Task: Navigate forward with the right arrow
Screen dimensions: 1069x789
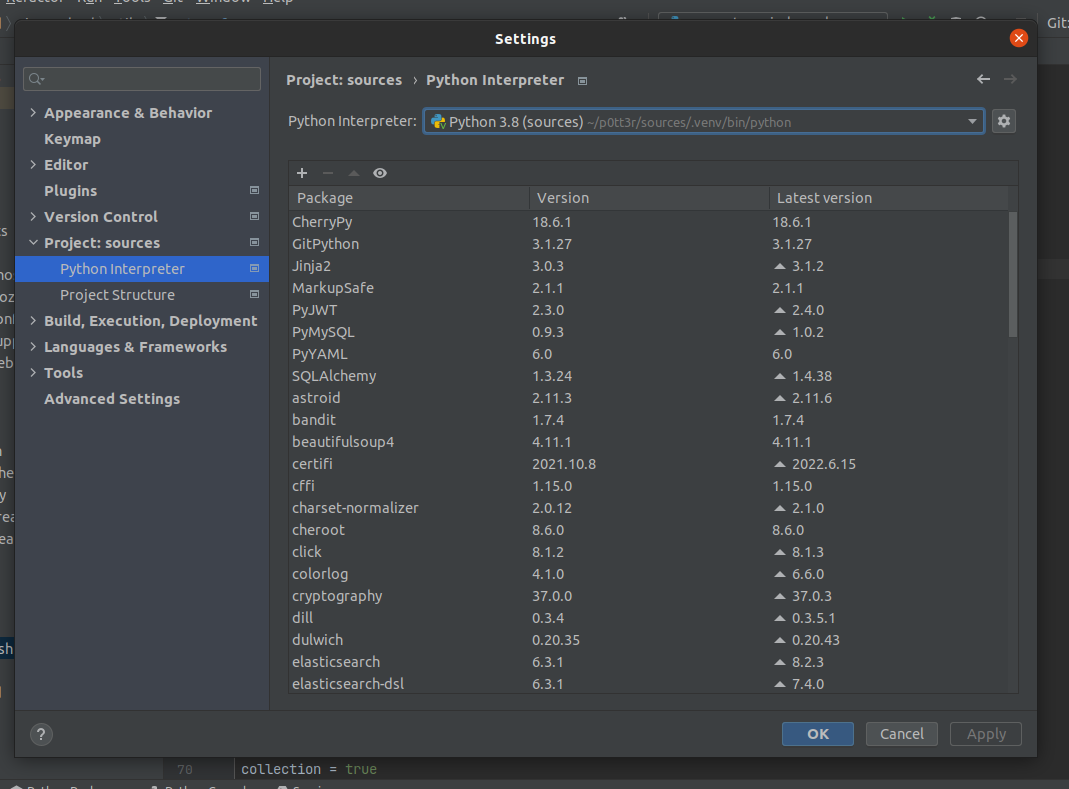Action: [1010, 79]
